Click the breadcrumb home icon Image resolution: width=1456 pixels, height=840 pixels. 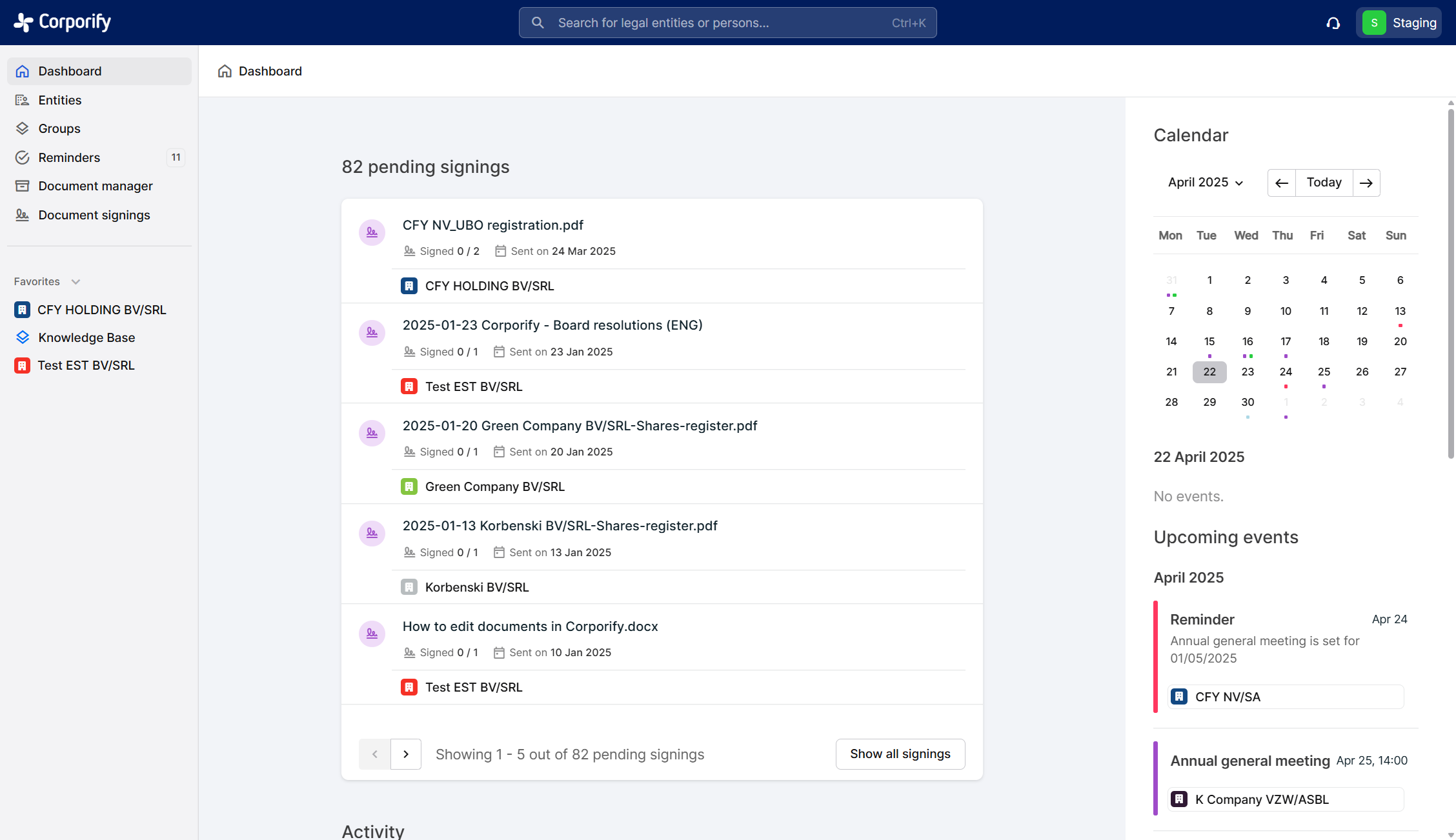(225, 71)
